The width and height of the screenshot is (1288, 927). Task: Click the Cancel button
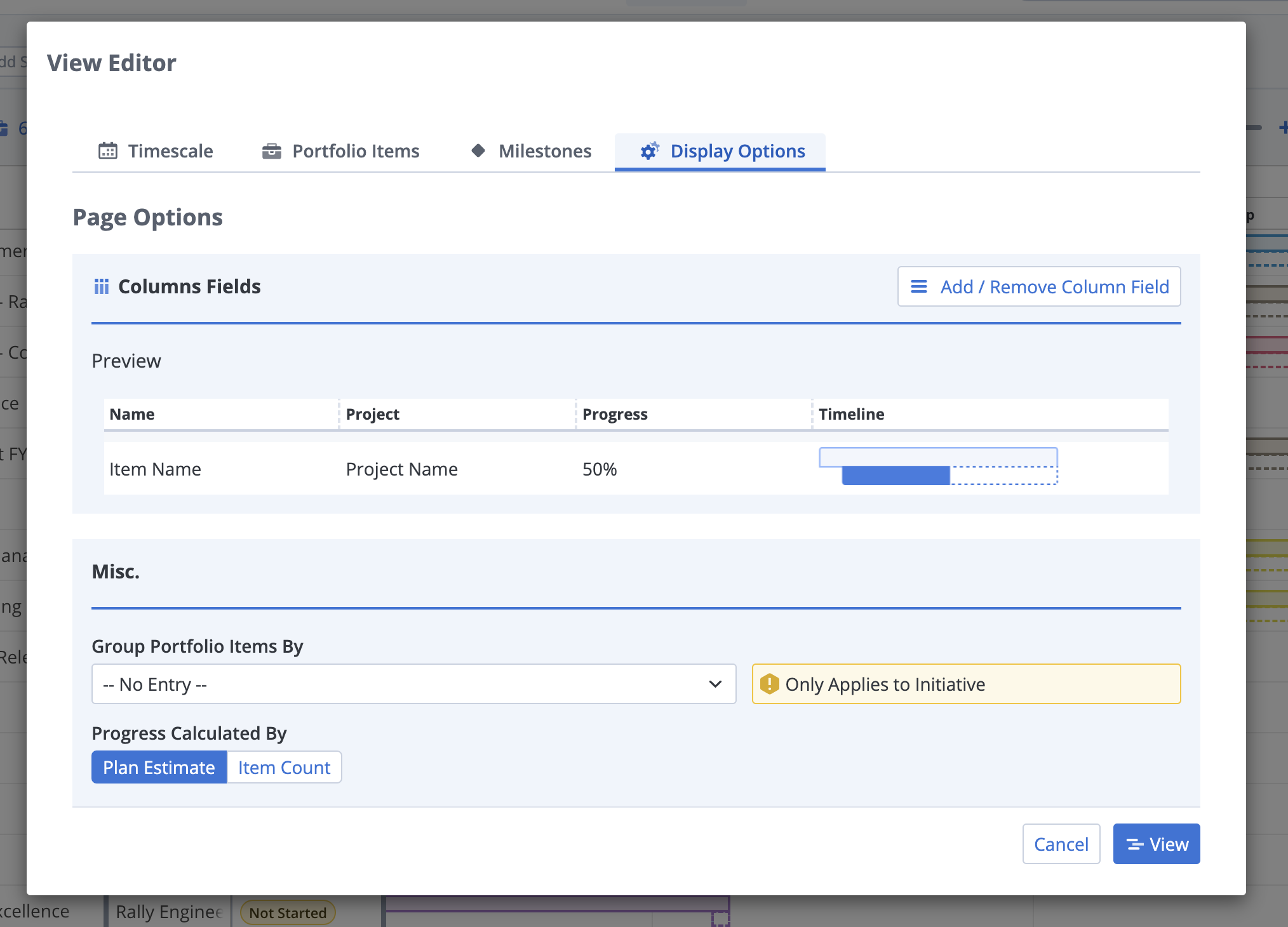(1061, 844)
